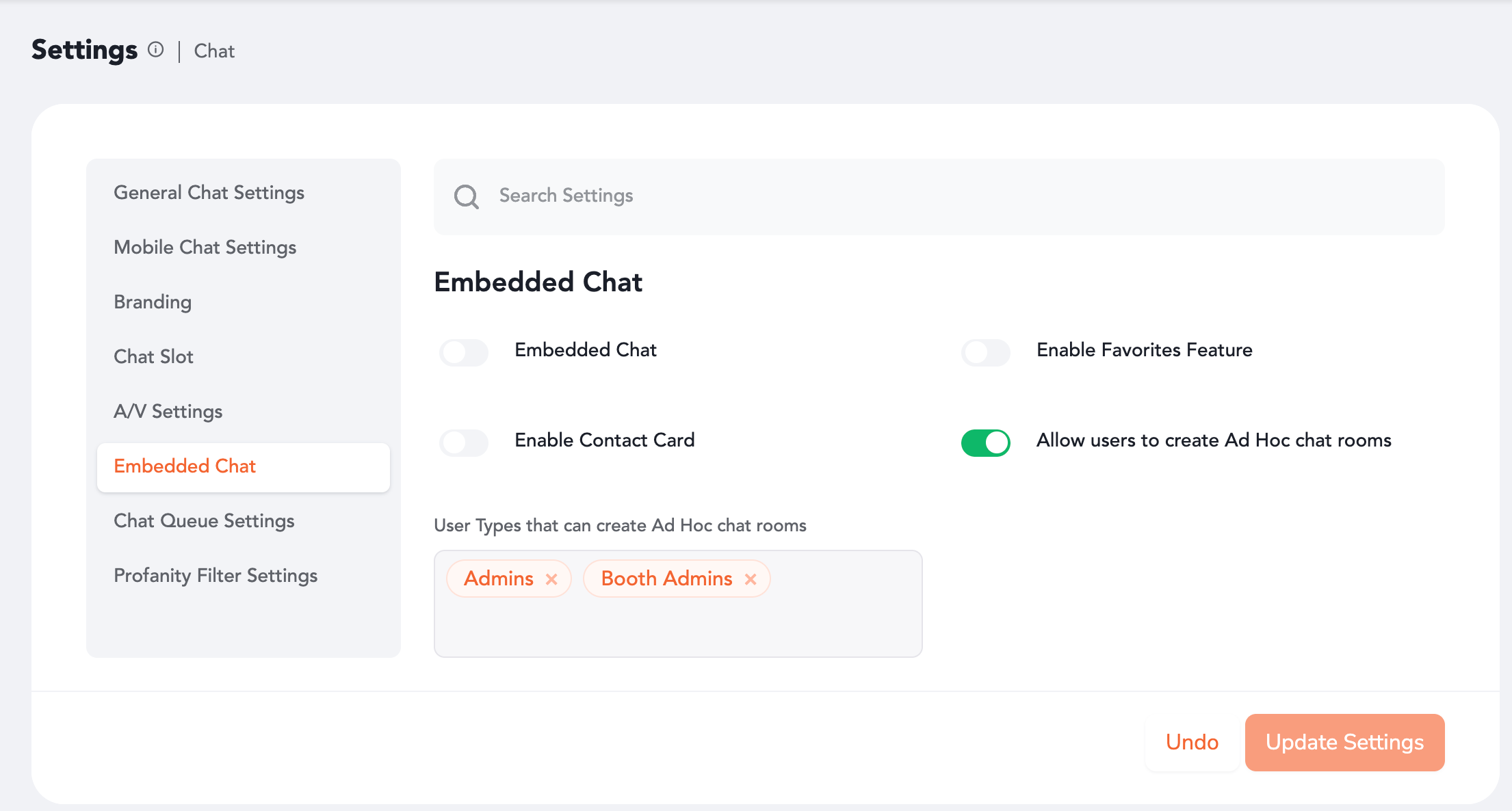This screenshot has width=1512, height=811.
Task: Click Update Settings button
Action: click(x=1344, y=743)
